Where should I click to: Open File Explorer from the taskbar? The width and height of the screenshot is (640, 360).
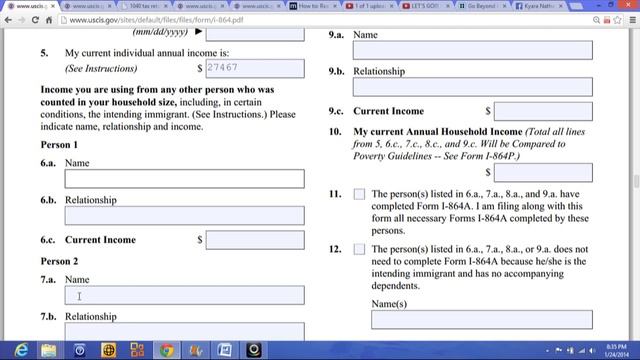49,350
